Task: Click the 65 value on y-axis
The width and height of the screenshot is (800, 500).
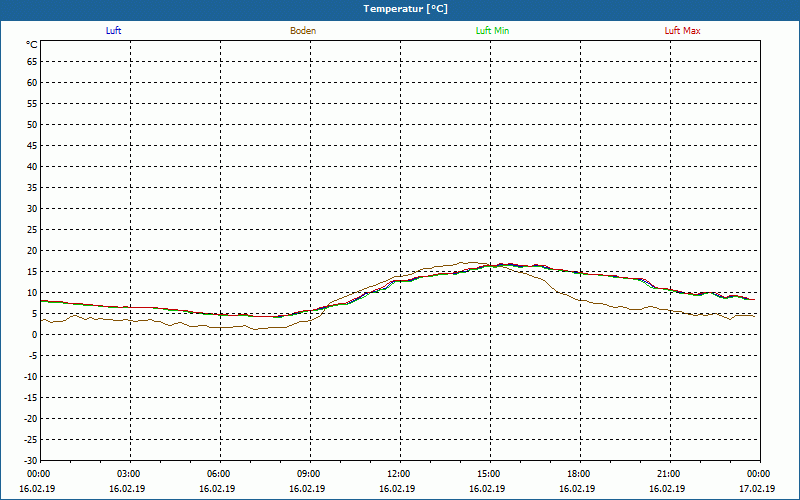Action: (32, 62)
